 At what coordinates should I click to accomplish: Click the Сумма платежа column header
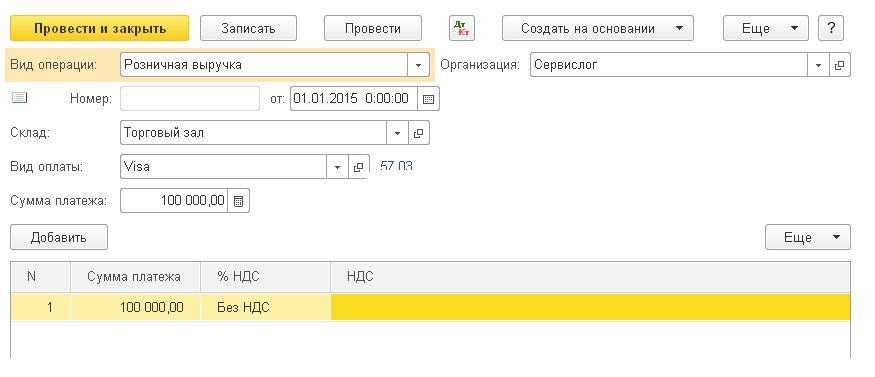tap(135, 277)
